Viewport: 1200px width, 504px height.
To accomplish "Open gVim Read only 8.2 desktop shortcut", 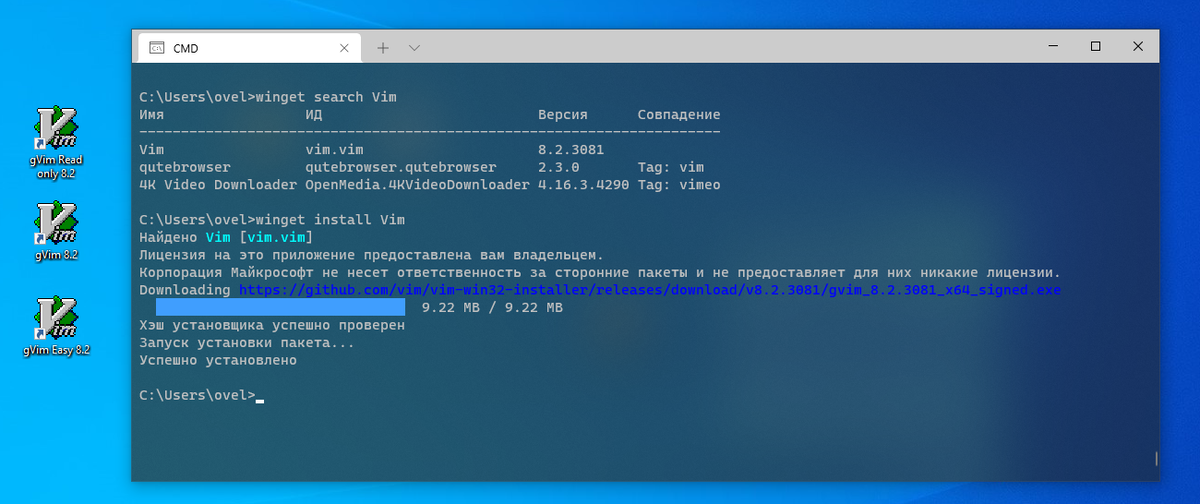I will click(56, 143).
